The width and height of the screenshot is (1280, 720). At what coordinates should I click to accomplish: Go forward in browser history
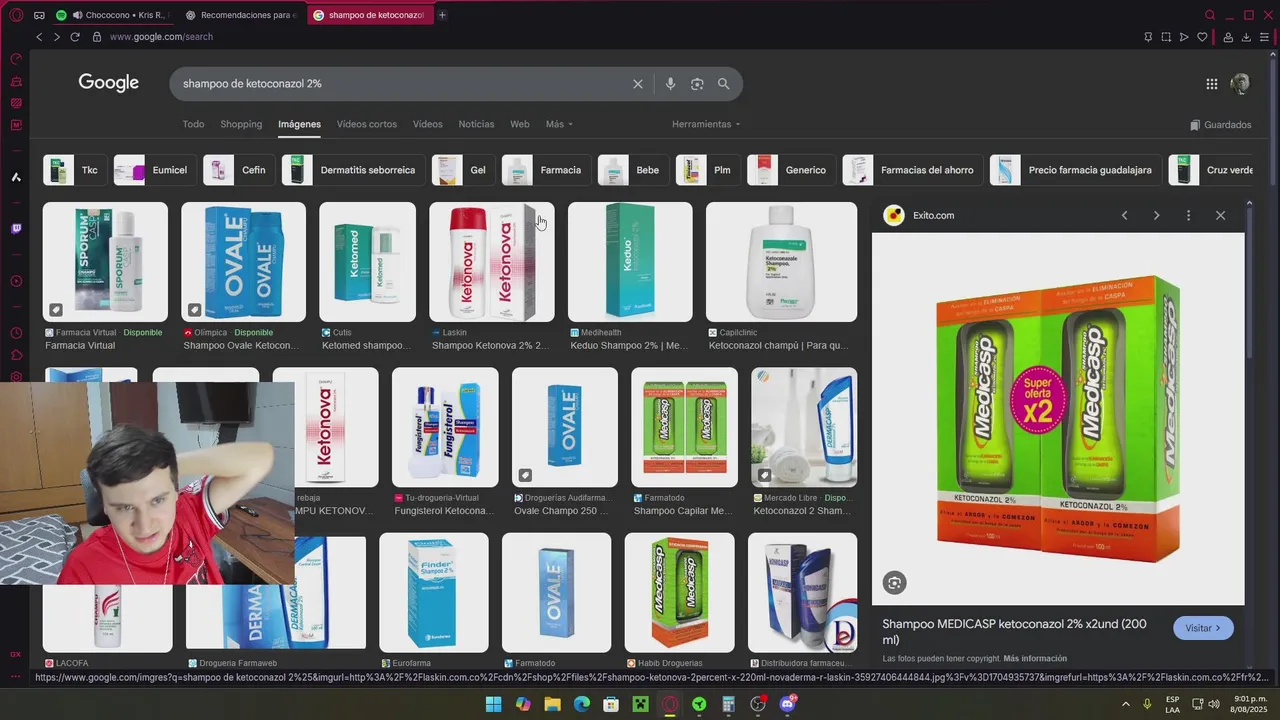tap(56, 37)
